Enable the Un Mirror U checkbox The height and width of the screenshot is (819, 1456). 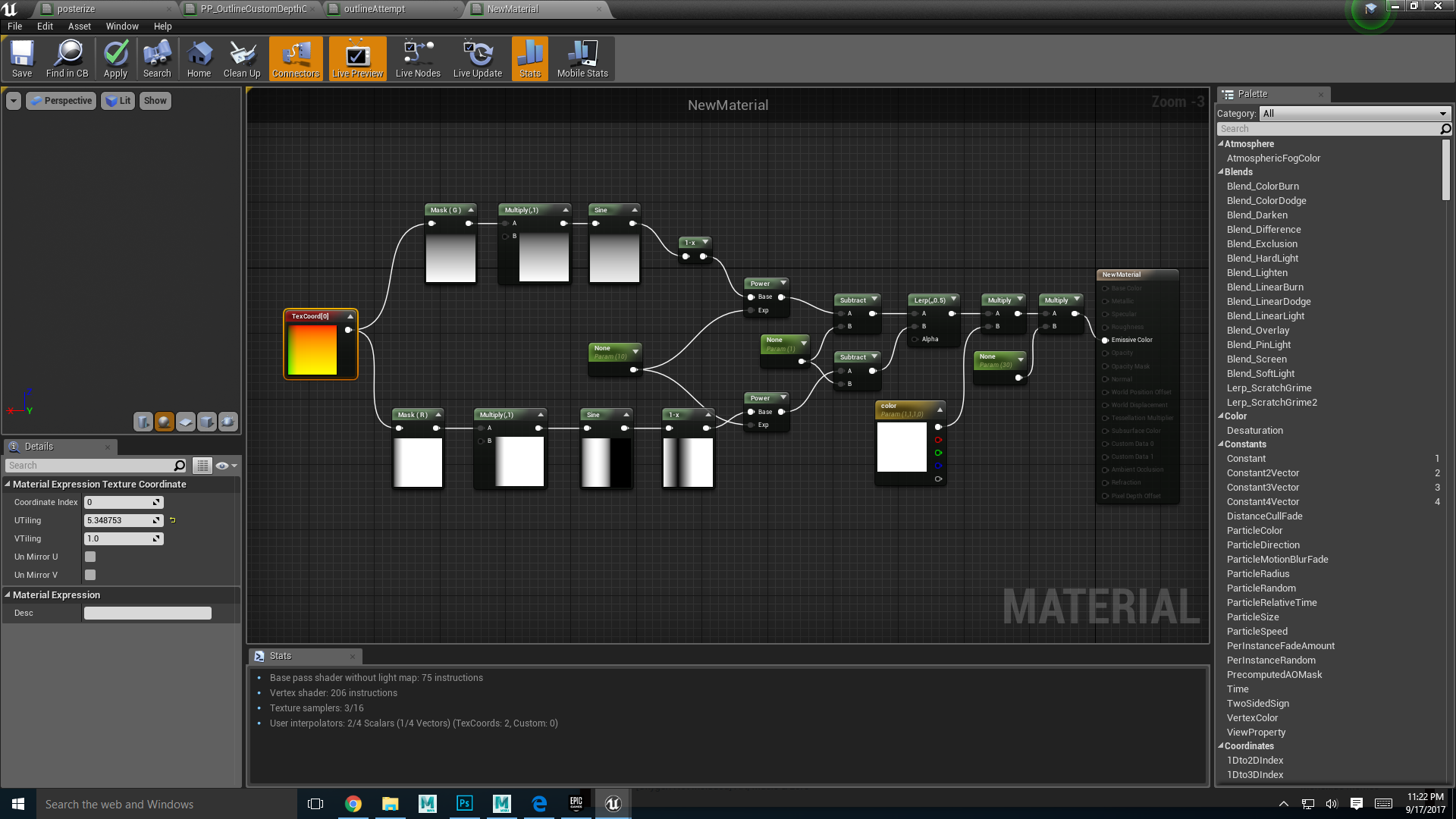[x=90, y=557]
